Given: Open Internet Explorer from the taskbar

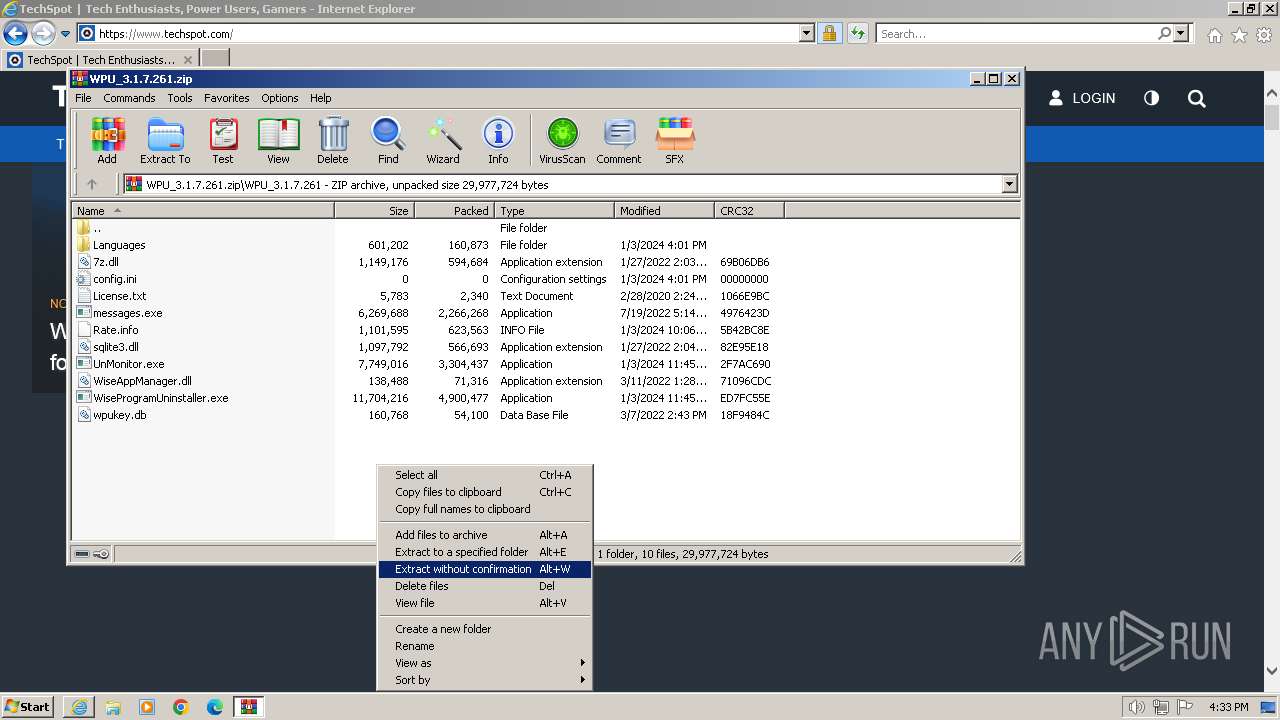Looking at the screenshot, I should click(79, 707).
